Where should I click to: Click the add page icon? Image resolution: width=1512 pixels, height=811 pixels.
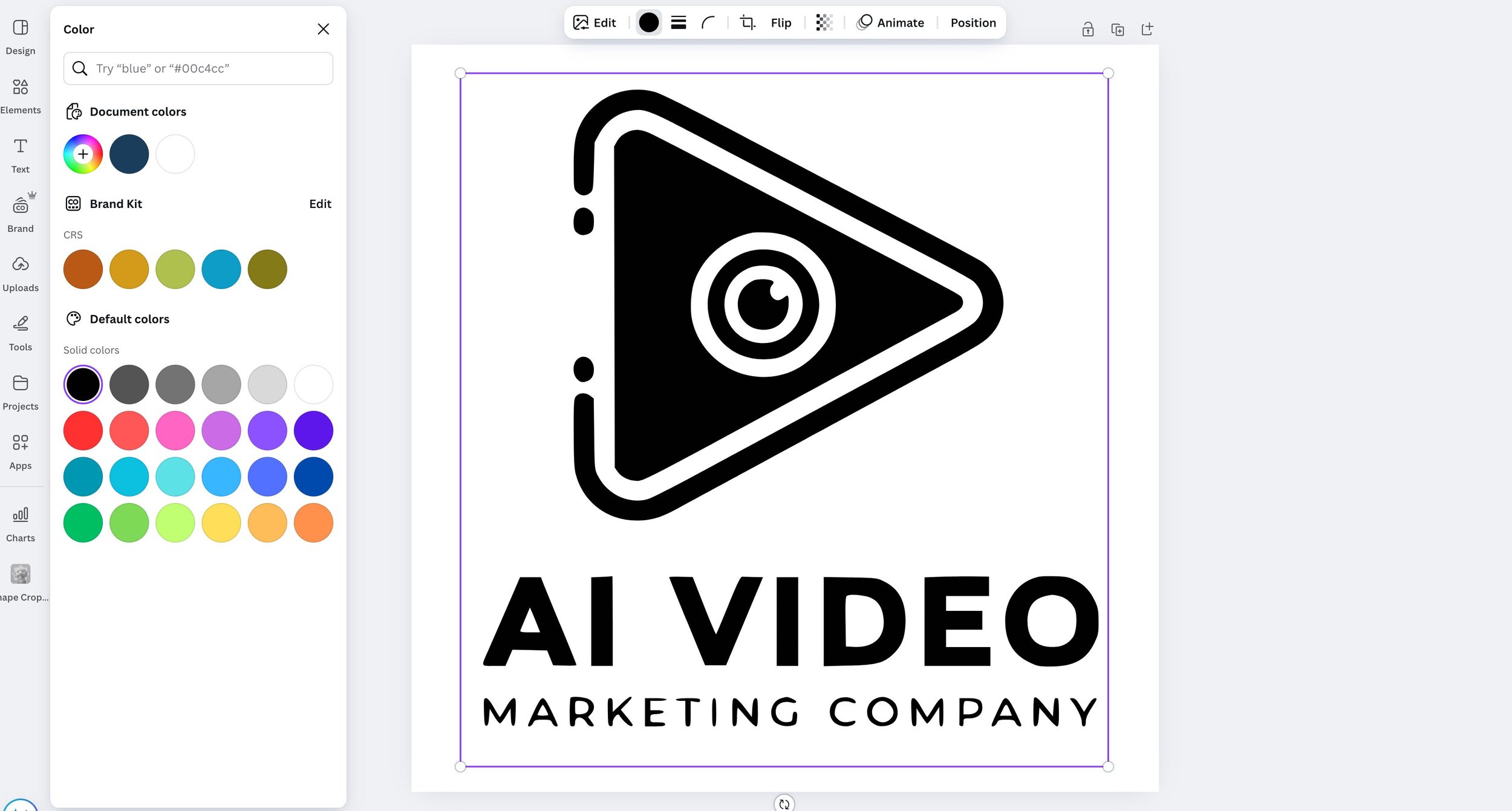pyautogui.click(x=1147, y=29)
